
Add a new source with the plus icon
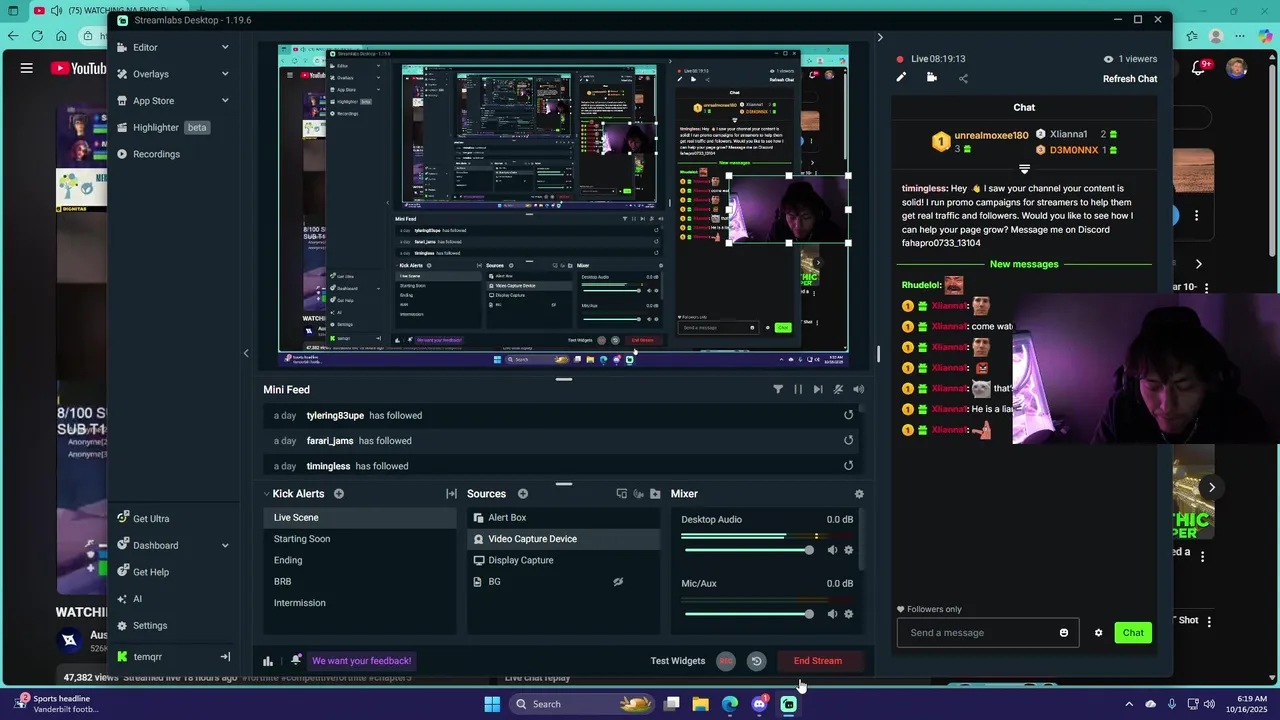[x=523, y=494]
